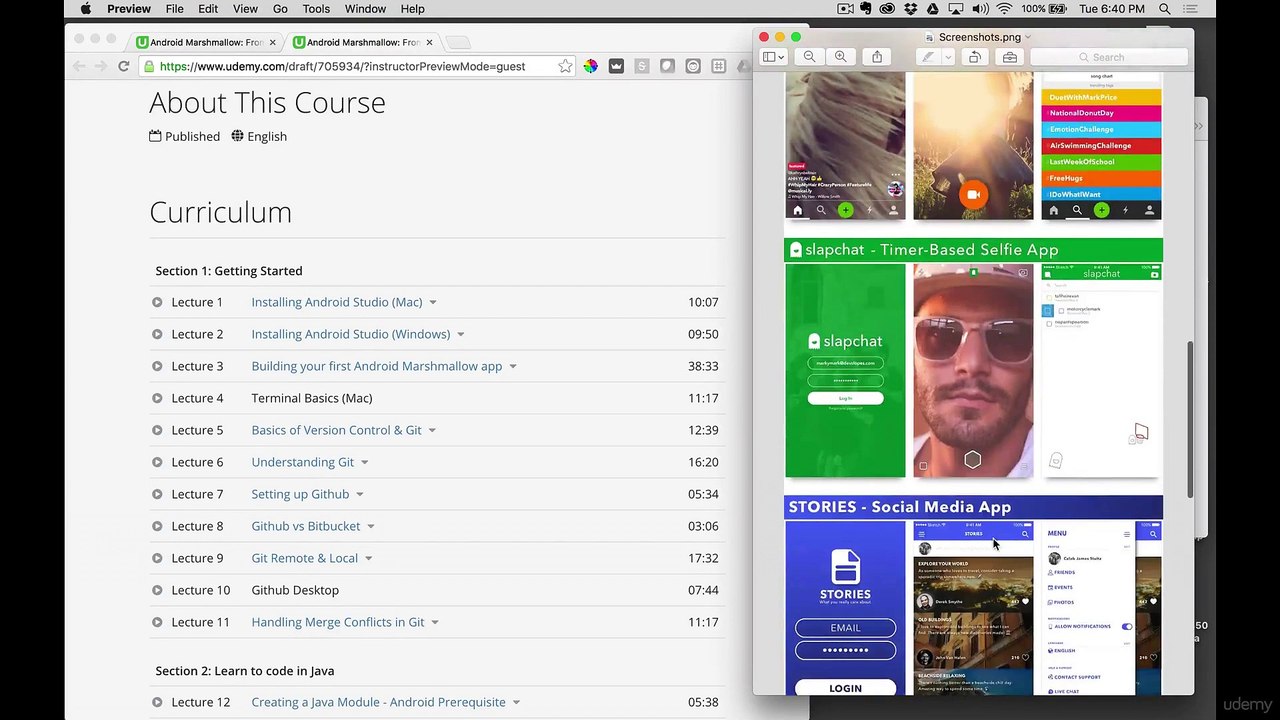Switch to the first Android Marshmallow tab

[206, 42]
